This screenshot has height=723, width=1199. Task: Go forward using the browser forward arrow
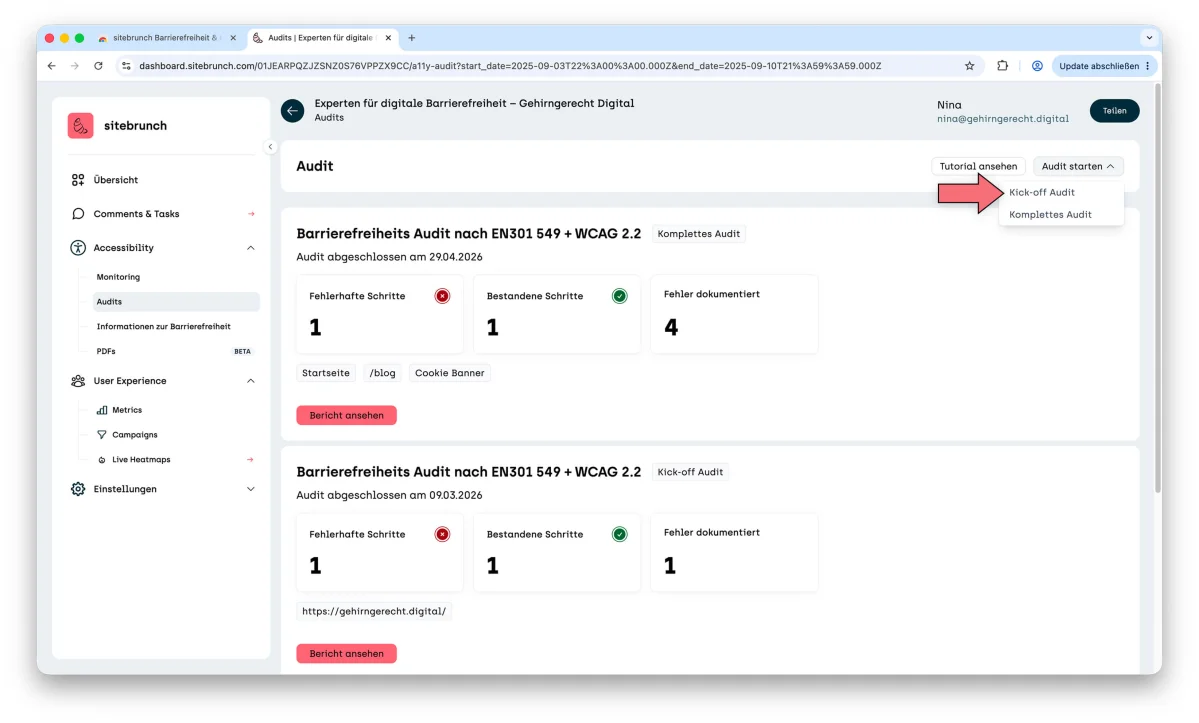74,66
